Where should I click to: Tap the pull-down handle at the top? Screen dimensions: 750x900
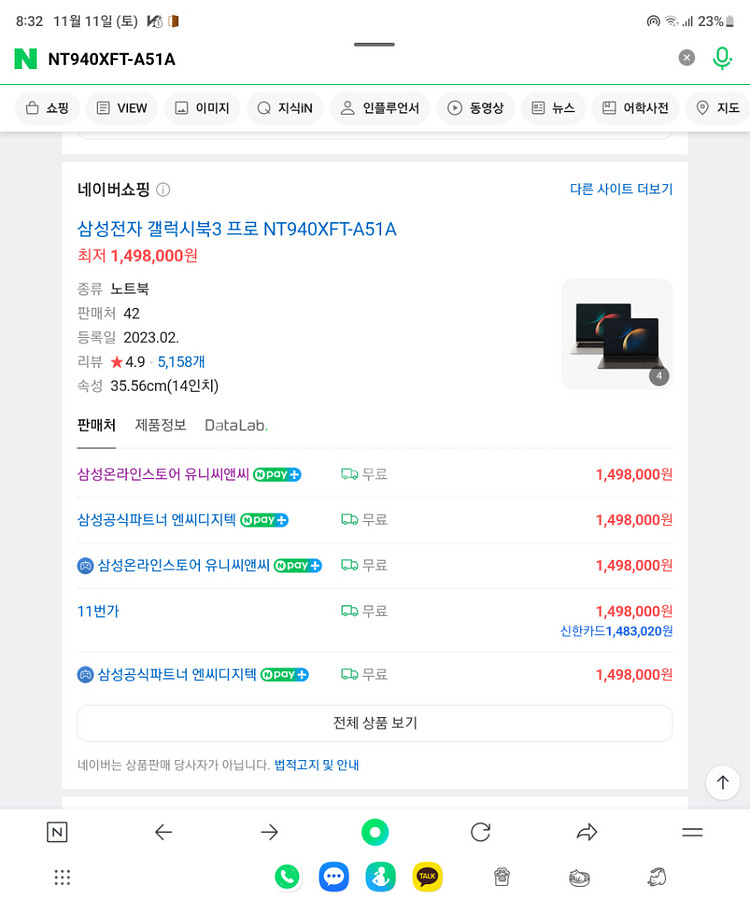pos(374,44)
